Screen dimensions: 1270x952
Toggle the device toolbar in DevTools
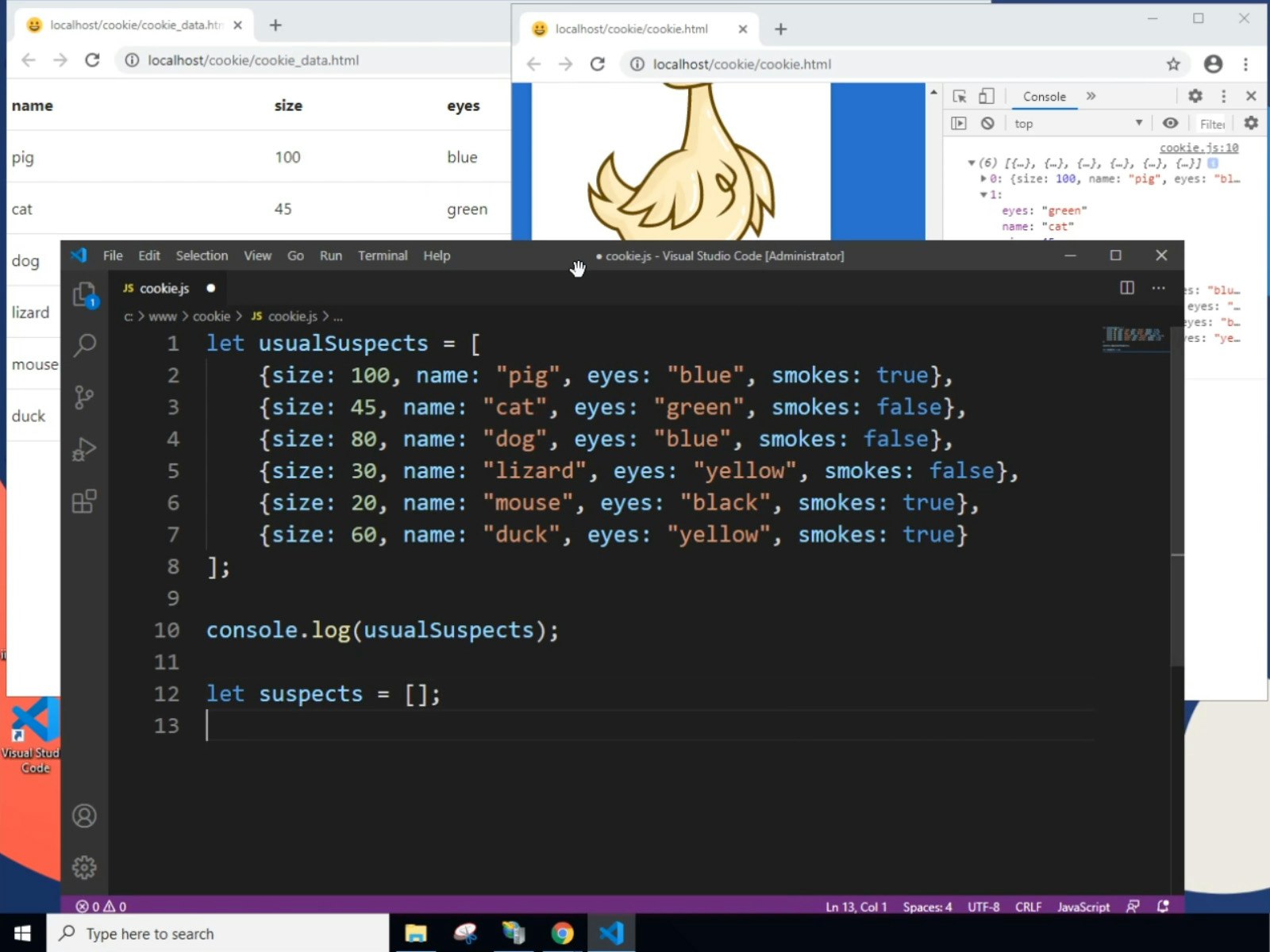986,96
